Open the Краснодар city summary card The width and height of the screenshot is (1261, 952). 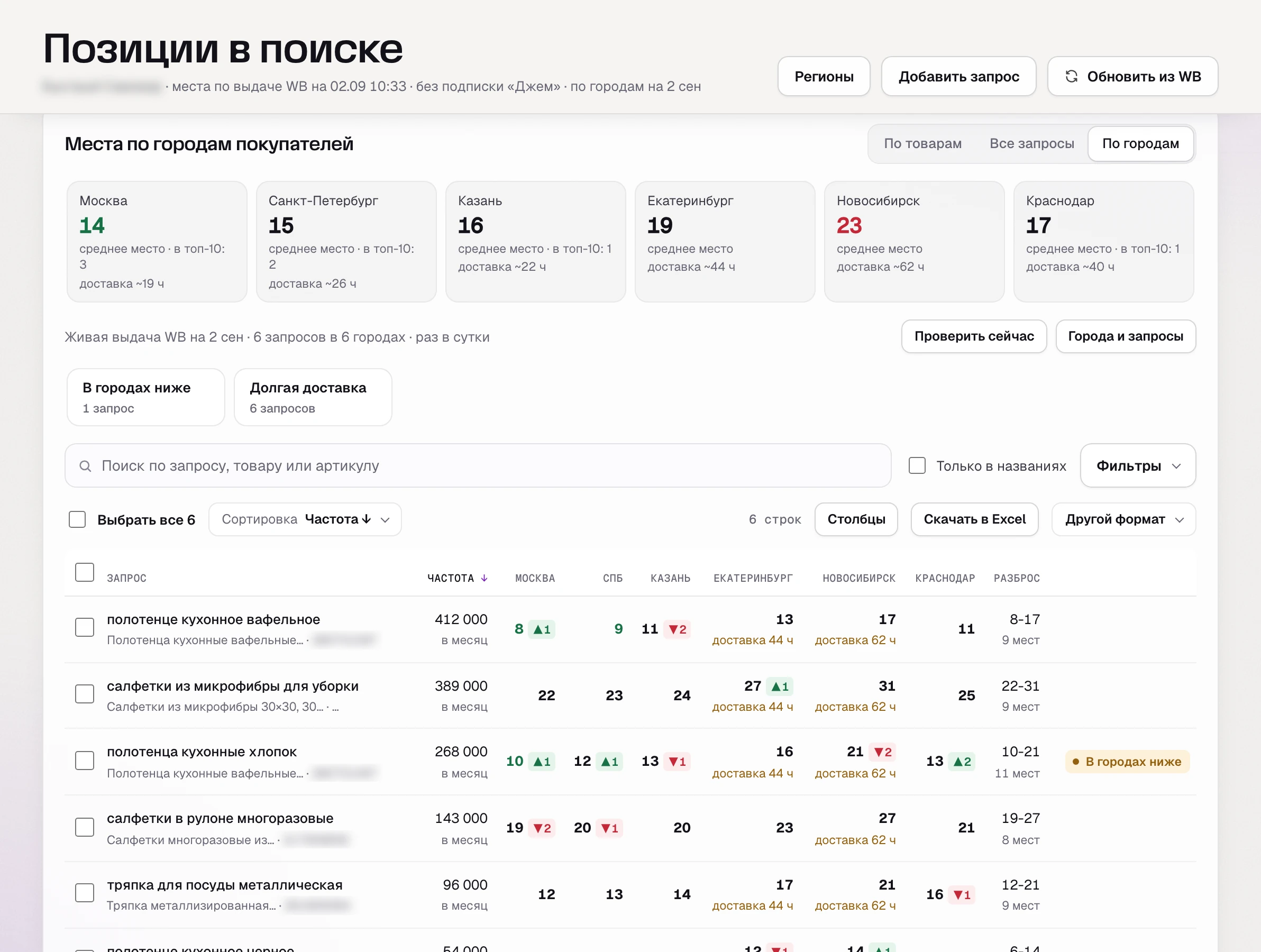pos(1103,242)
